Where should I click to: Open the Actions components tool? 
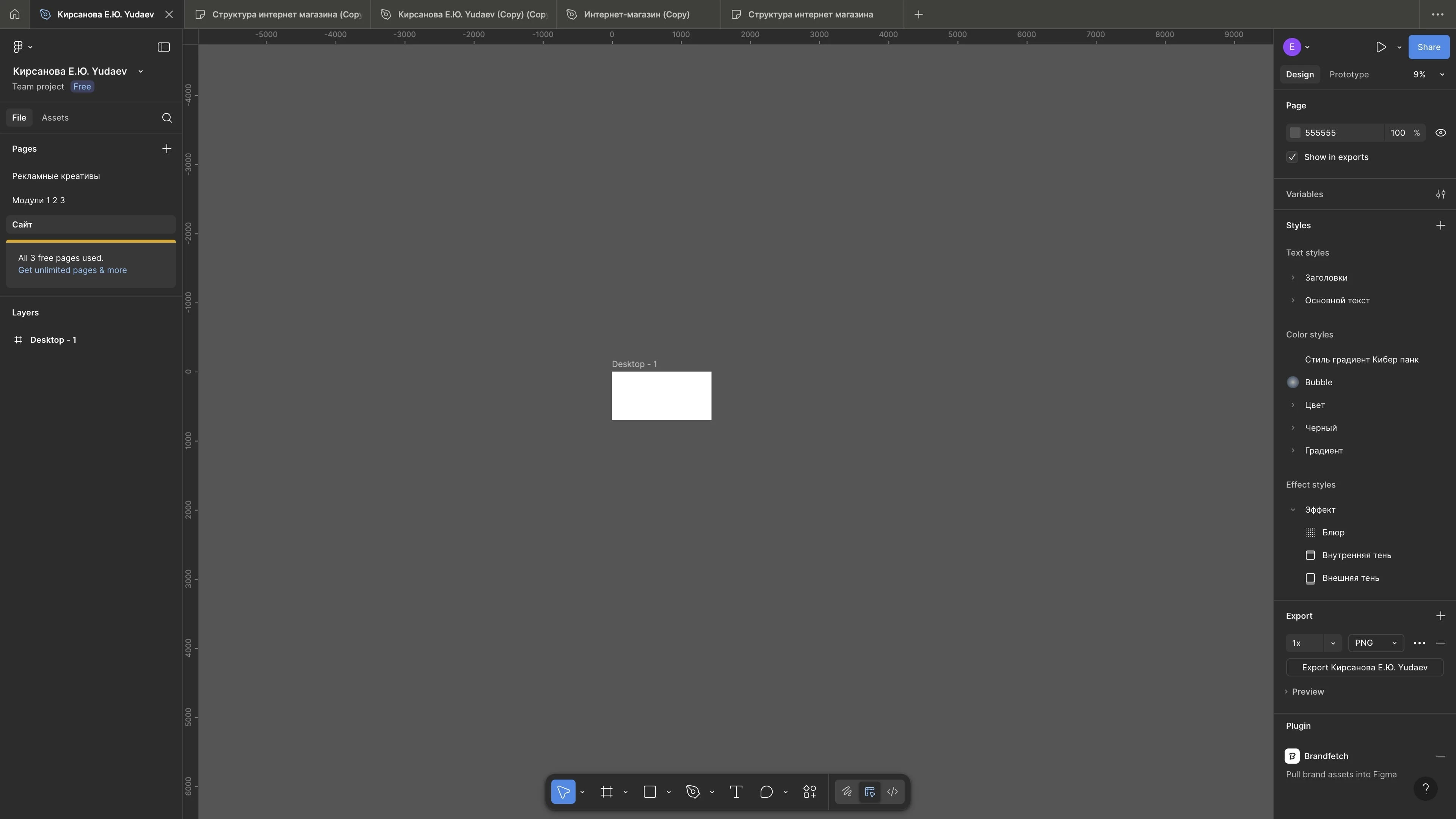[x=810, y=792]
